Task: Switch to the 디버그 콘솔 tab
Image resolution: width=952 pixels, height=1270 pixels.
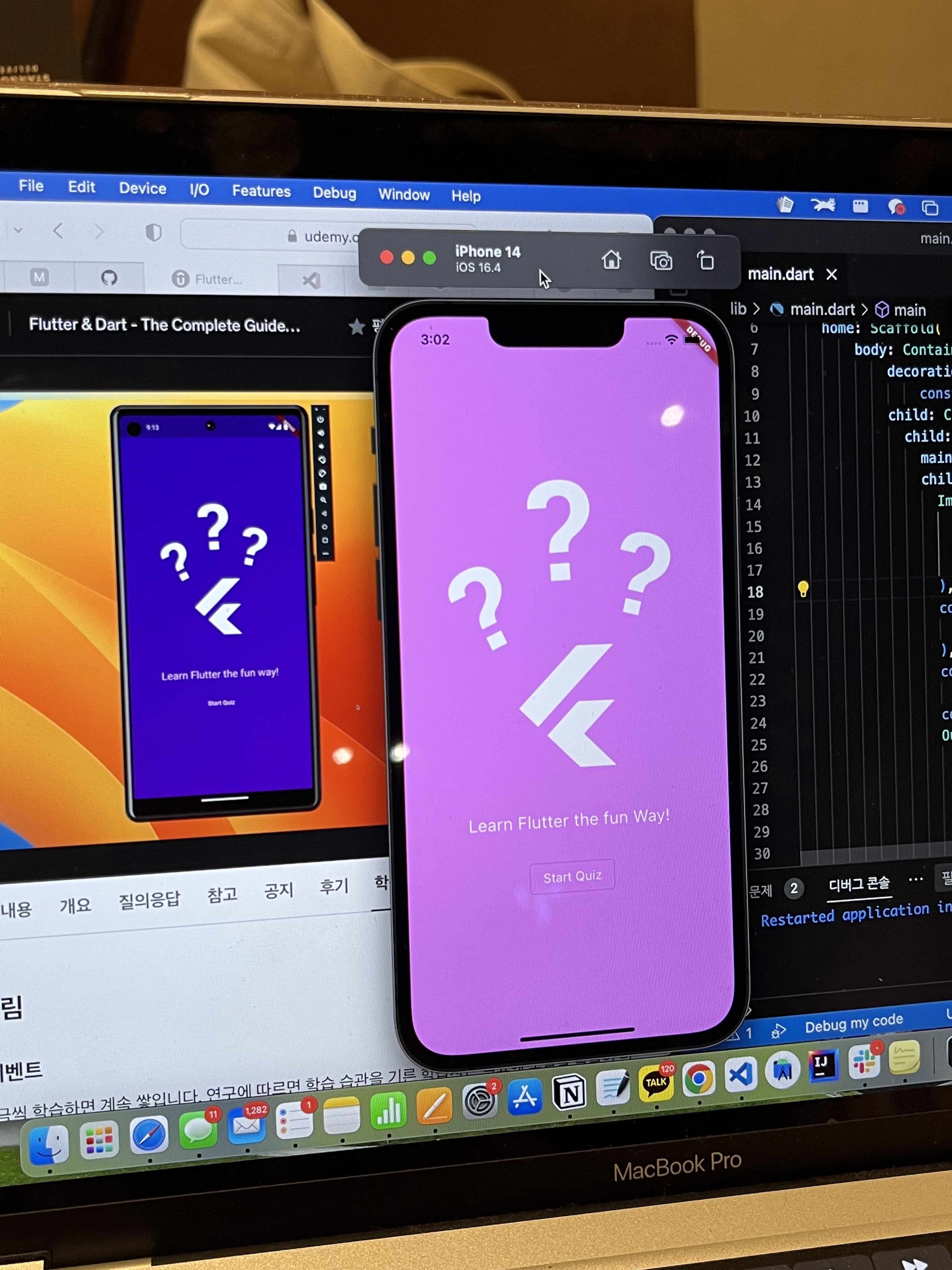Action: tap(859, 884)
